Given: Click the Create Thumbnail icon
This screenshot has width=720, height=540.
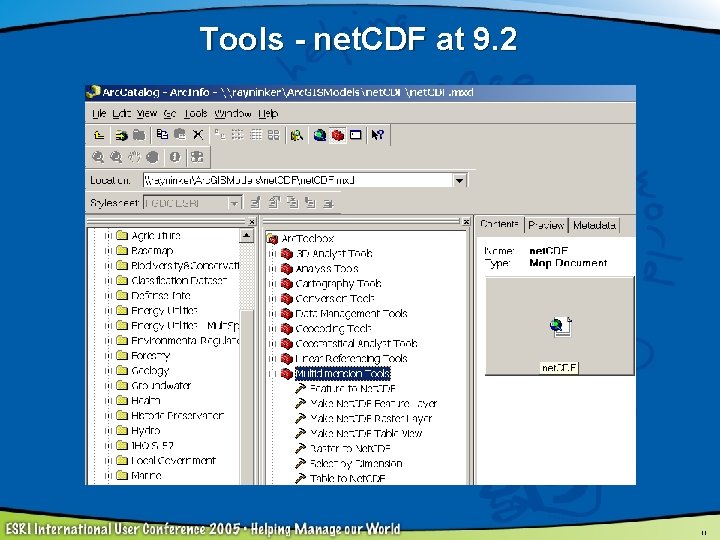Looking at the screenshot, I should coord(197,157).
